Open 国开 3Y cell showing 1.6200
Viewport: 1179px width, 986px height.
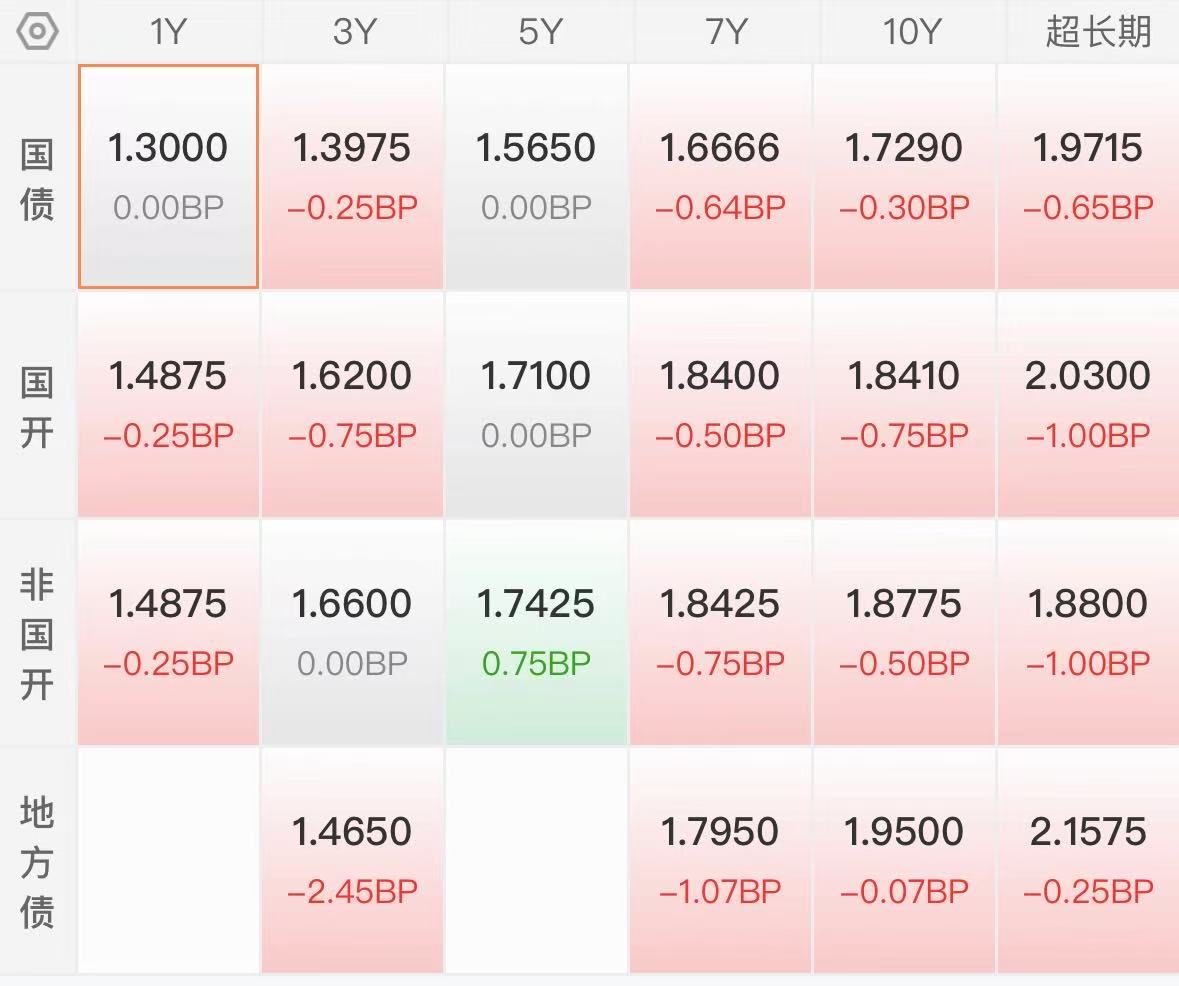pos(352,404)
